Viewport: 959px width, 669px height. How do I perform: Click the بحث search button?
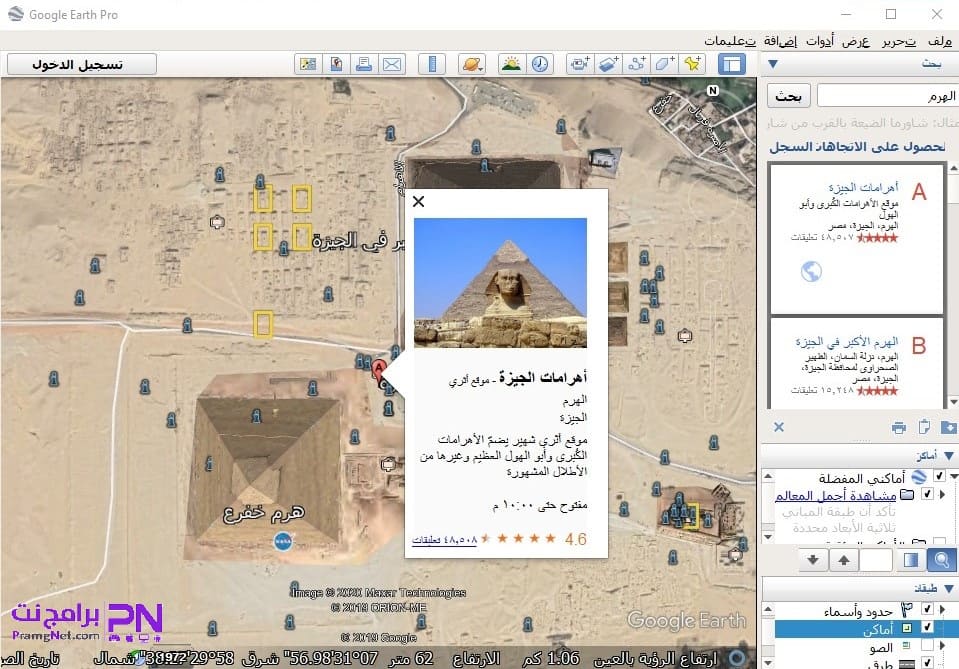[x=788, y=96]
